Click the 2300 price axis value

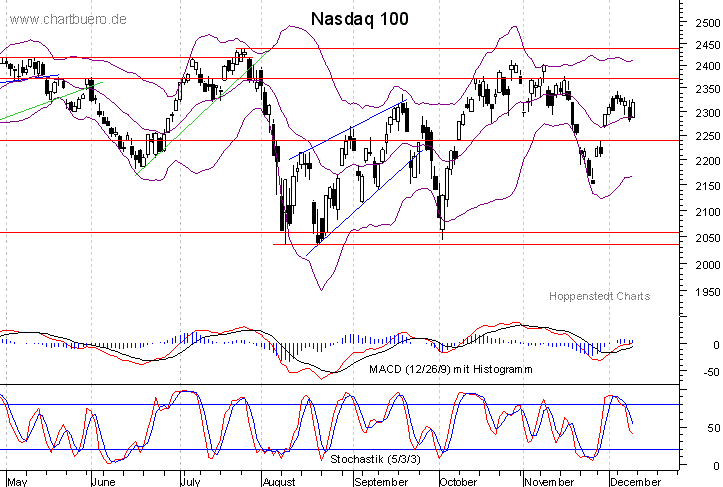(707, 113)
